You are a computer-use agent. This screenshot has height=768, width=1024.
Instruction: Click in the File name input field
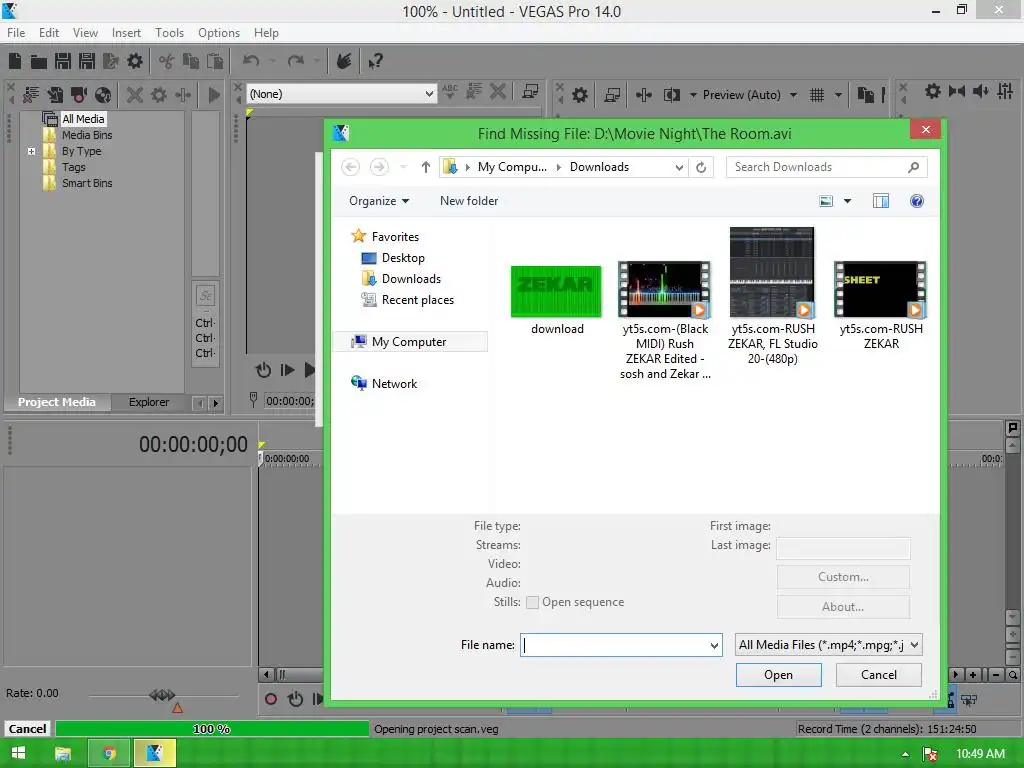614,645
